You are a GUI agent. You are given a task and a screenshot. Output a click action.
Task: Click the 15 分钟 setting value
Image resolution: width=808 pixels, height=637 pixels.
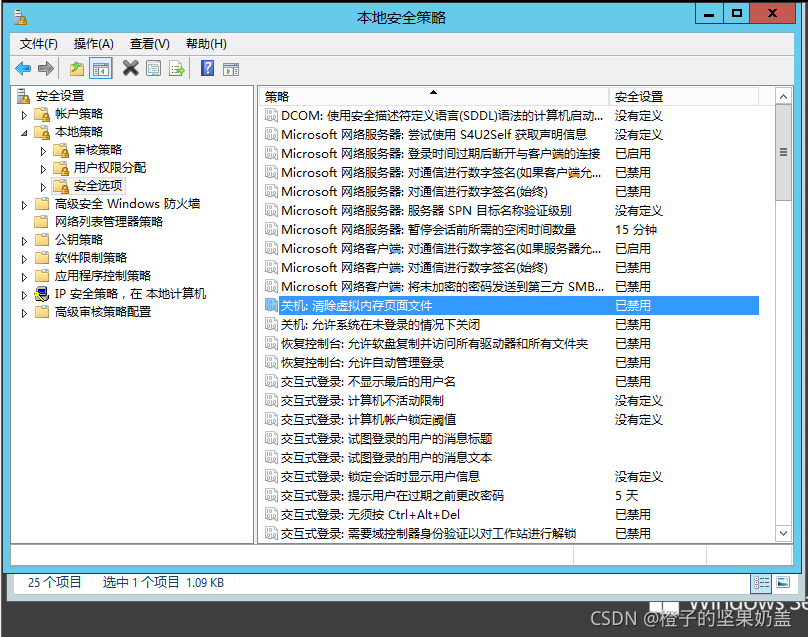(x=636, y=229)
